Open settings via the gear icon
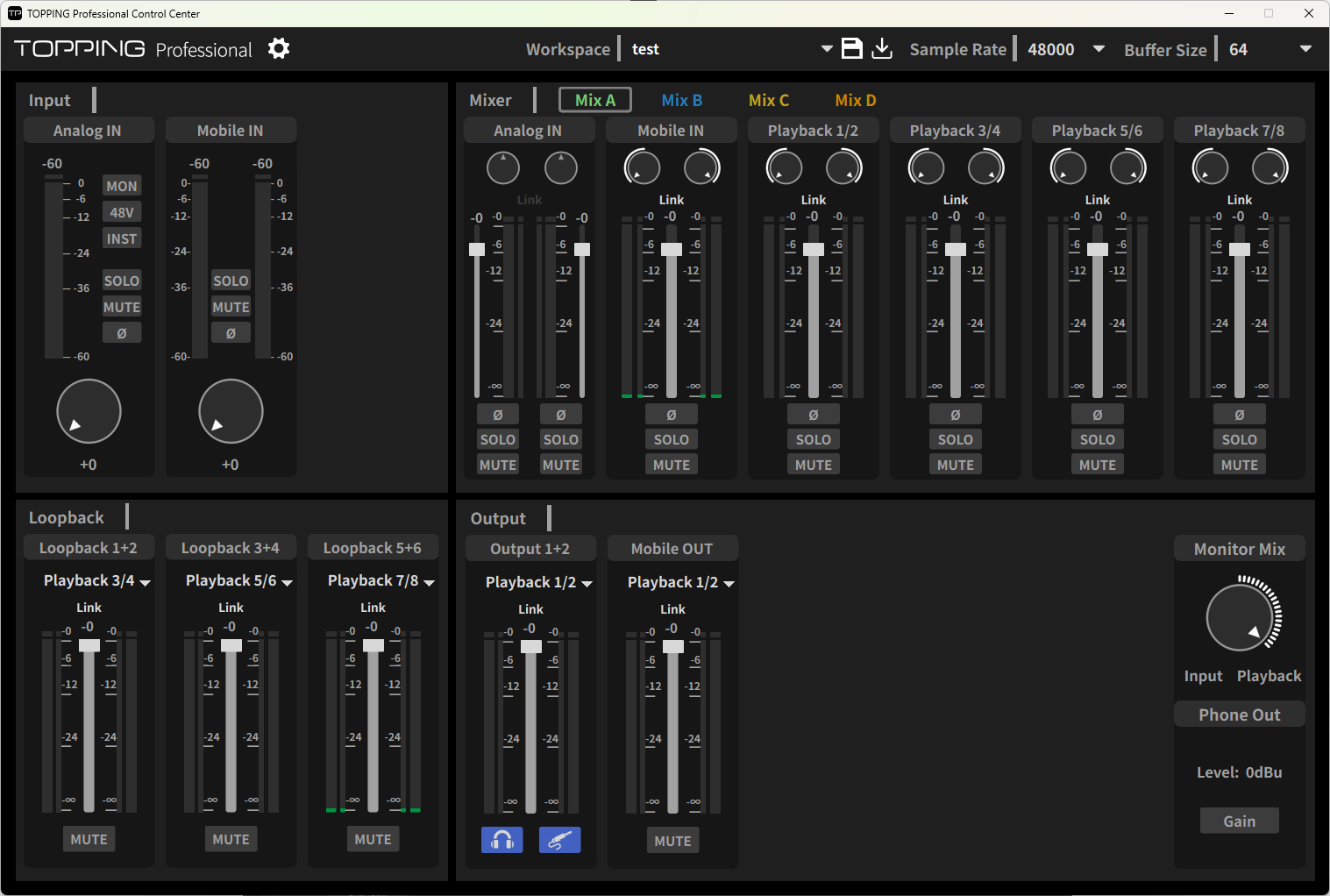Image resolution: width=1330 pixels, height=896 pixels. 279,48
